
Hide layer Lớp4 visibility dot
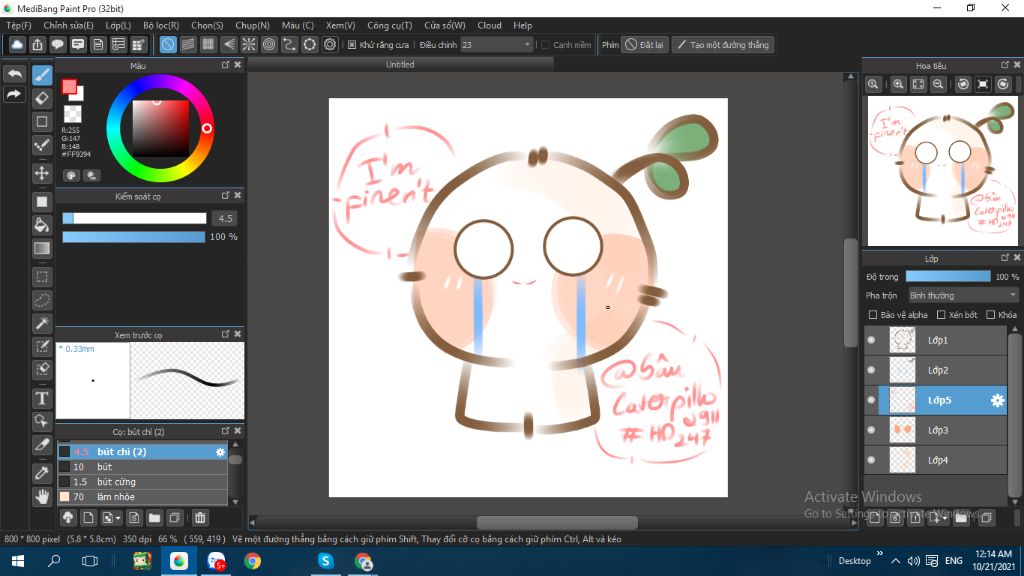pyautogui.click(x=871, y=460)
